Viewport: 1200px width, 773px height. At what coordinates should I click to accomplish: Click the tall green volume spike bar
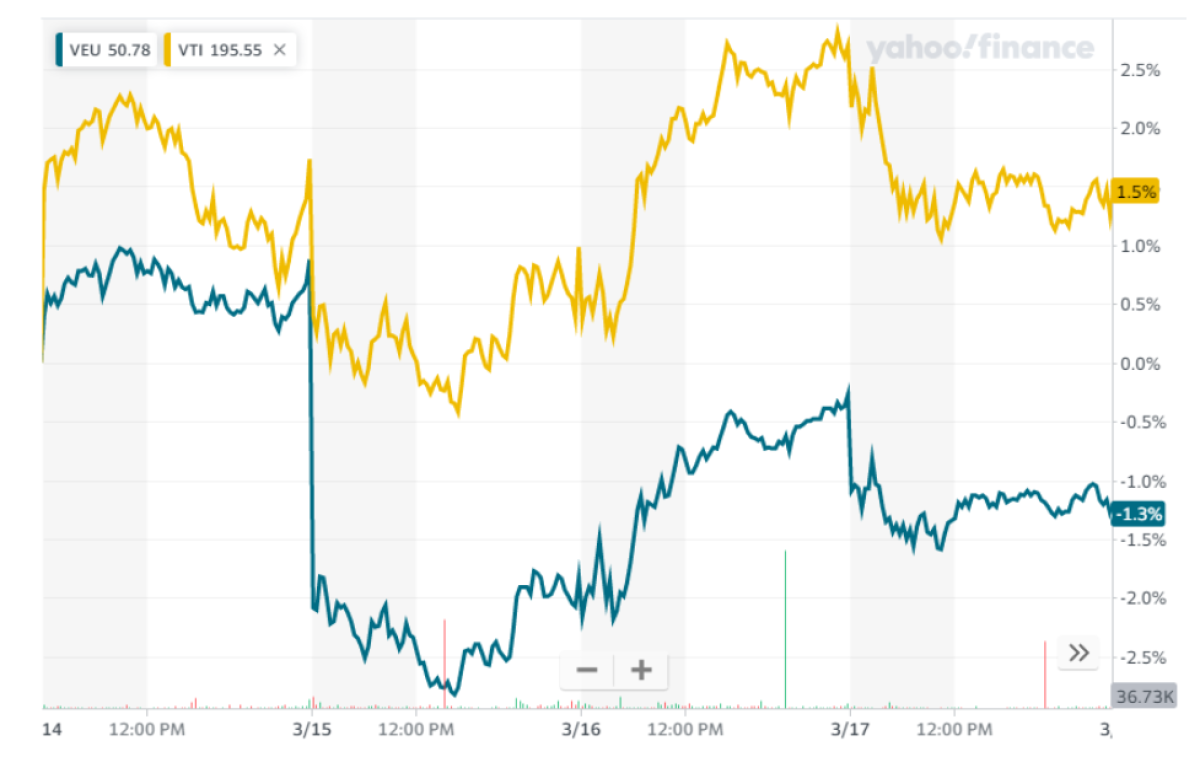(785, 628)
